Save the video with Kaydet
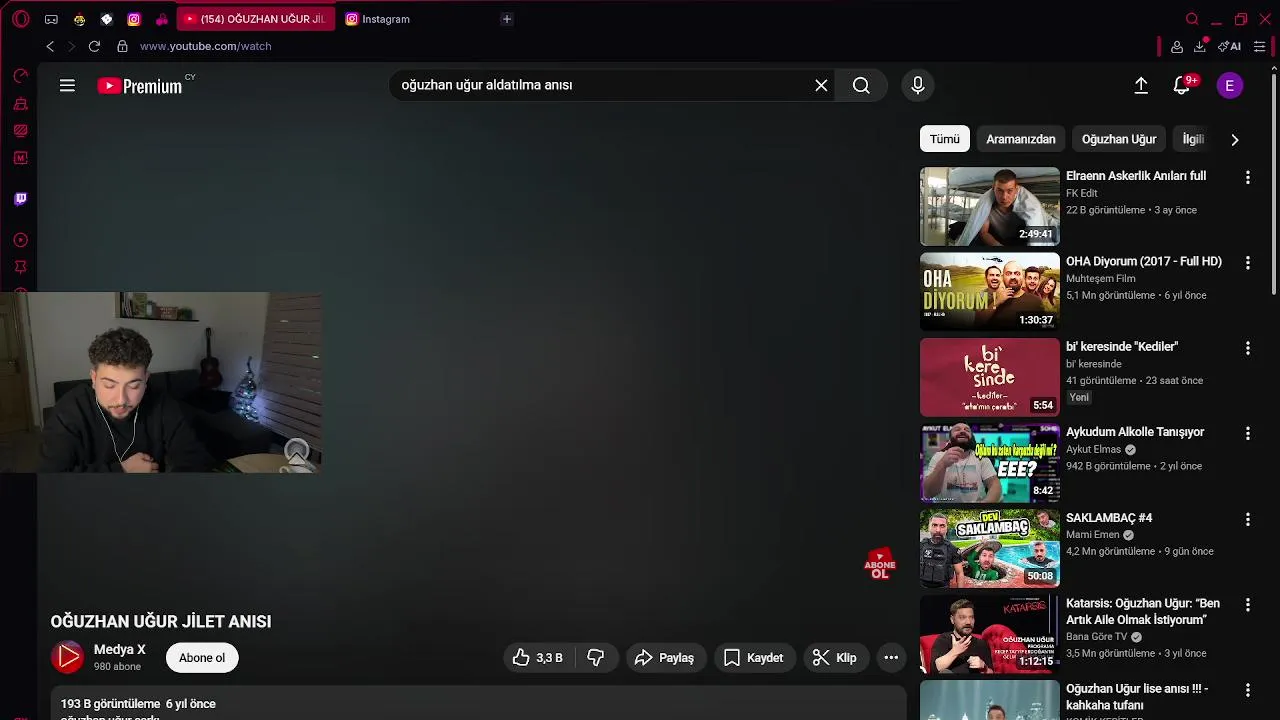 pos(754,658)
